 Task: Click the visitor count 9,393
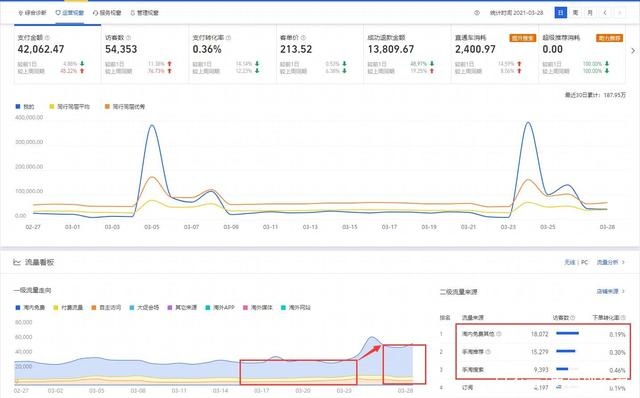coord(541,369)
